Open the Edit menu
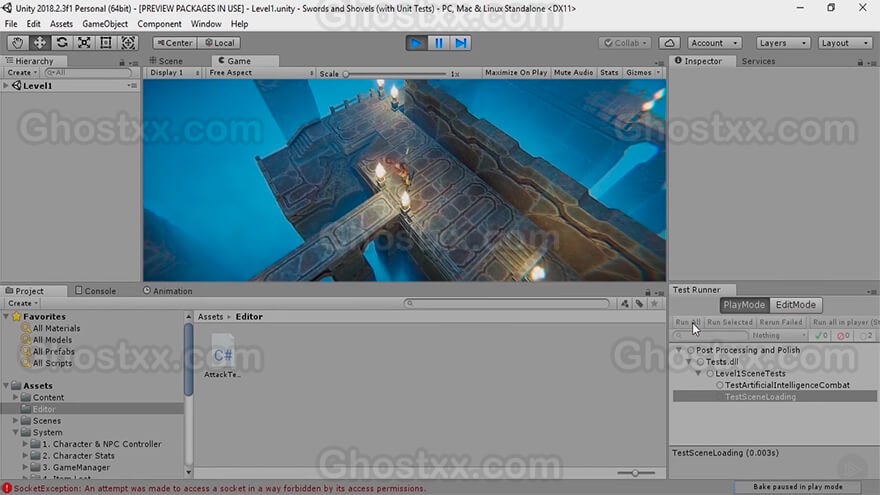Screen dimensions: 880x495 click(34, 24)
